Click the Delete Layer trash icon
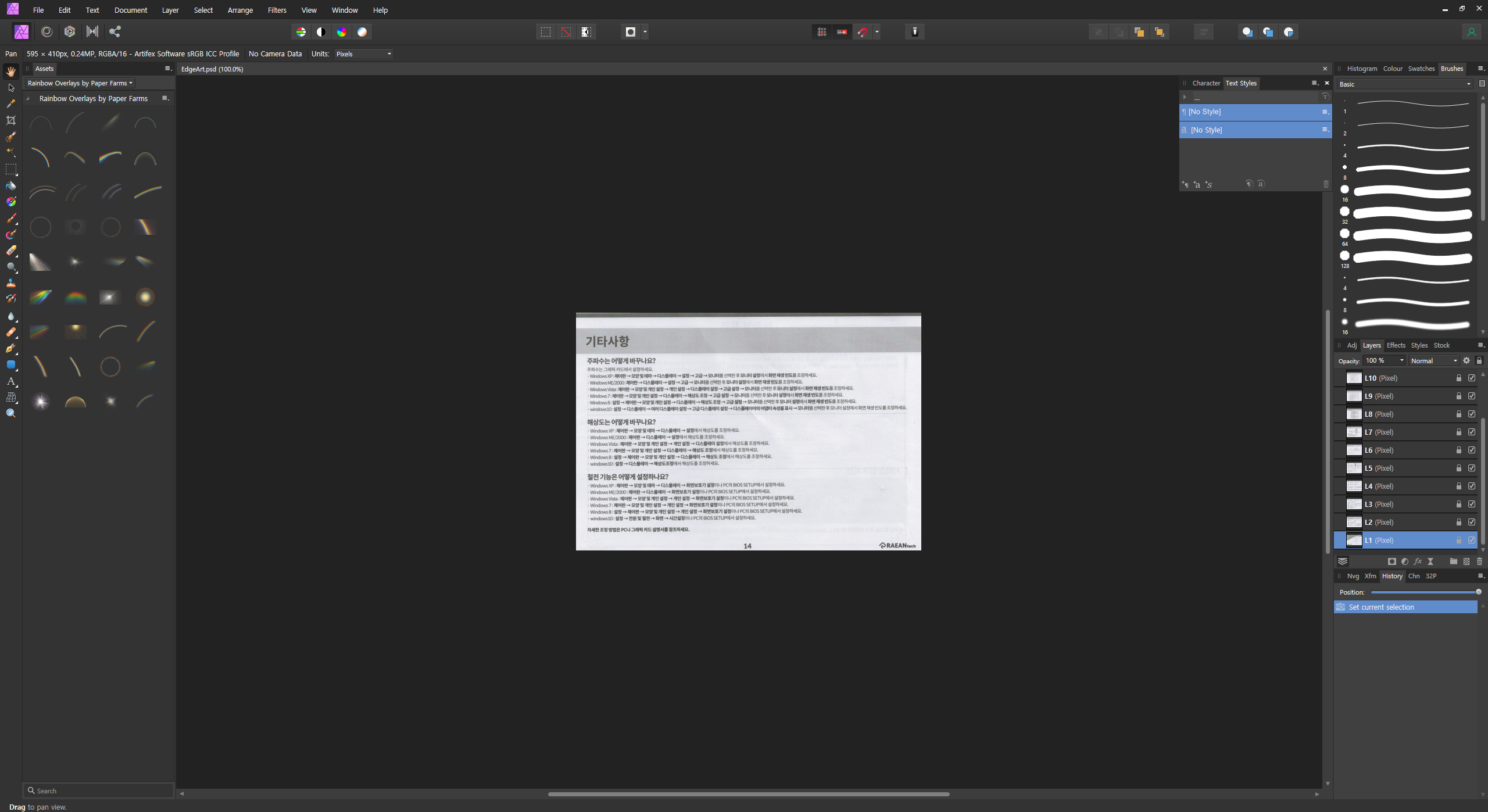1488x812 pixels. coord(1479,561)
